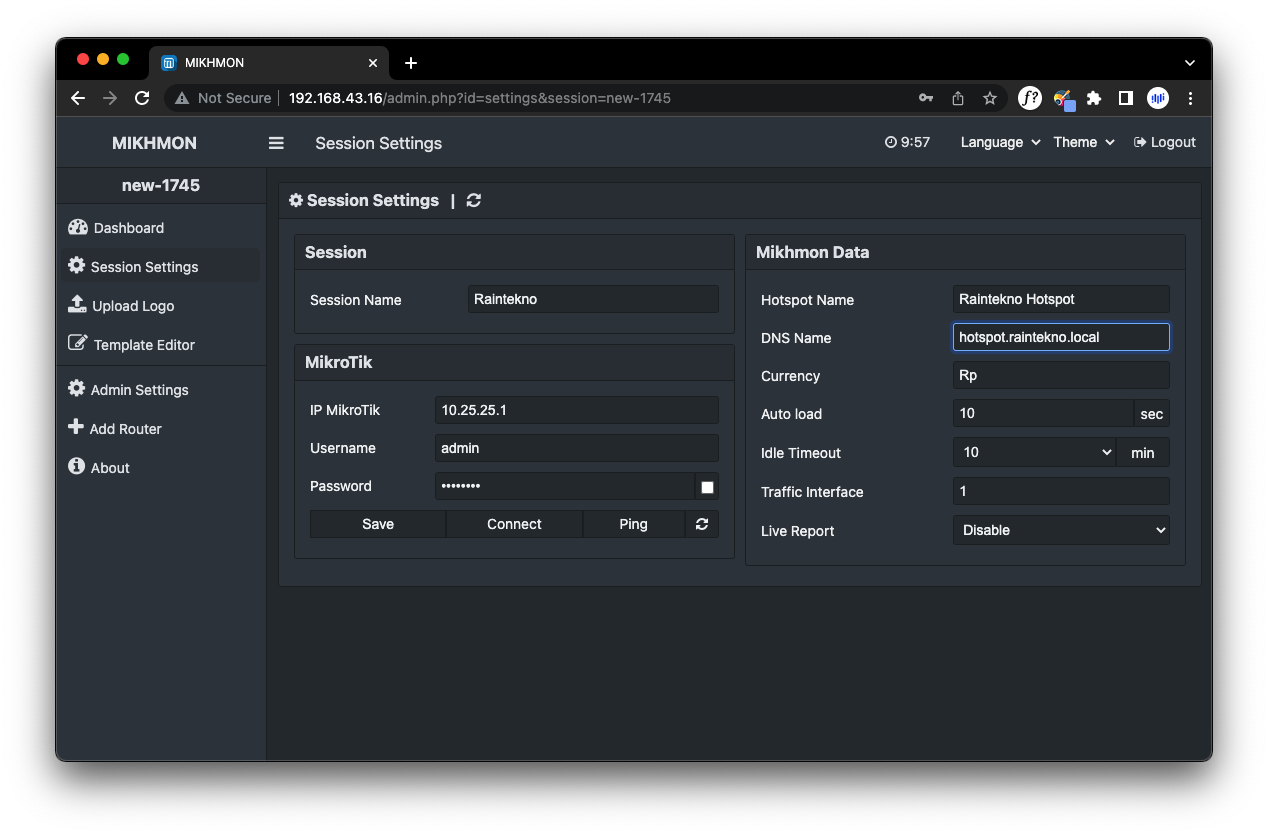Open the Template Editor sidebar item
Screen dimensions: 1268x835
pyautogui.click(x=143, y=345)
